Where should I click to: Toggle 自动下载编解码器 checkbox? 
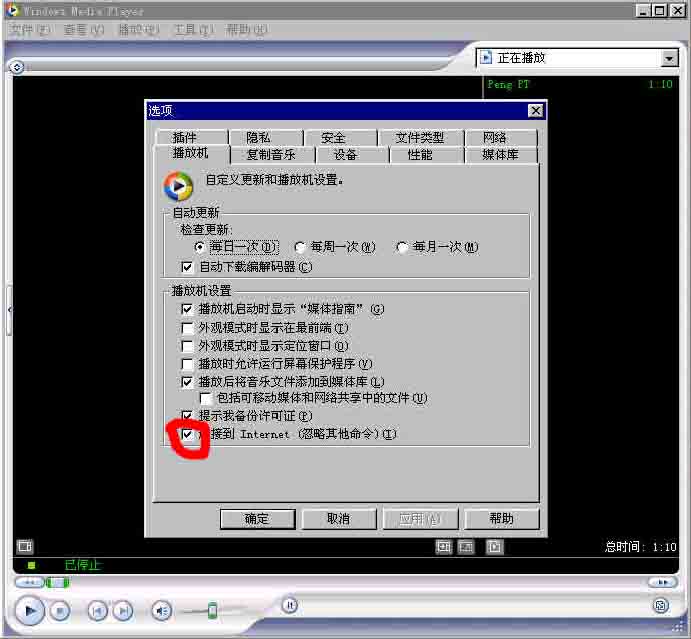(187, 267)
